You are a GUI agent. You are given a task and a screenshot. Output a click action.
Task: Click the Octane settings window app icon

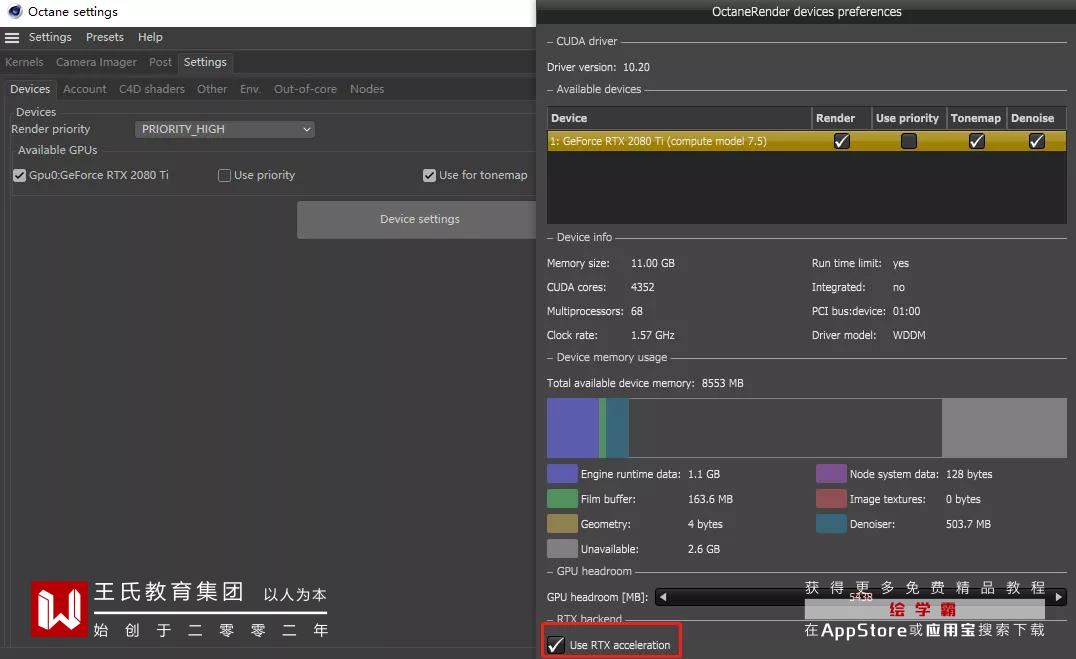(x=14, y=12)
